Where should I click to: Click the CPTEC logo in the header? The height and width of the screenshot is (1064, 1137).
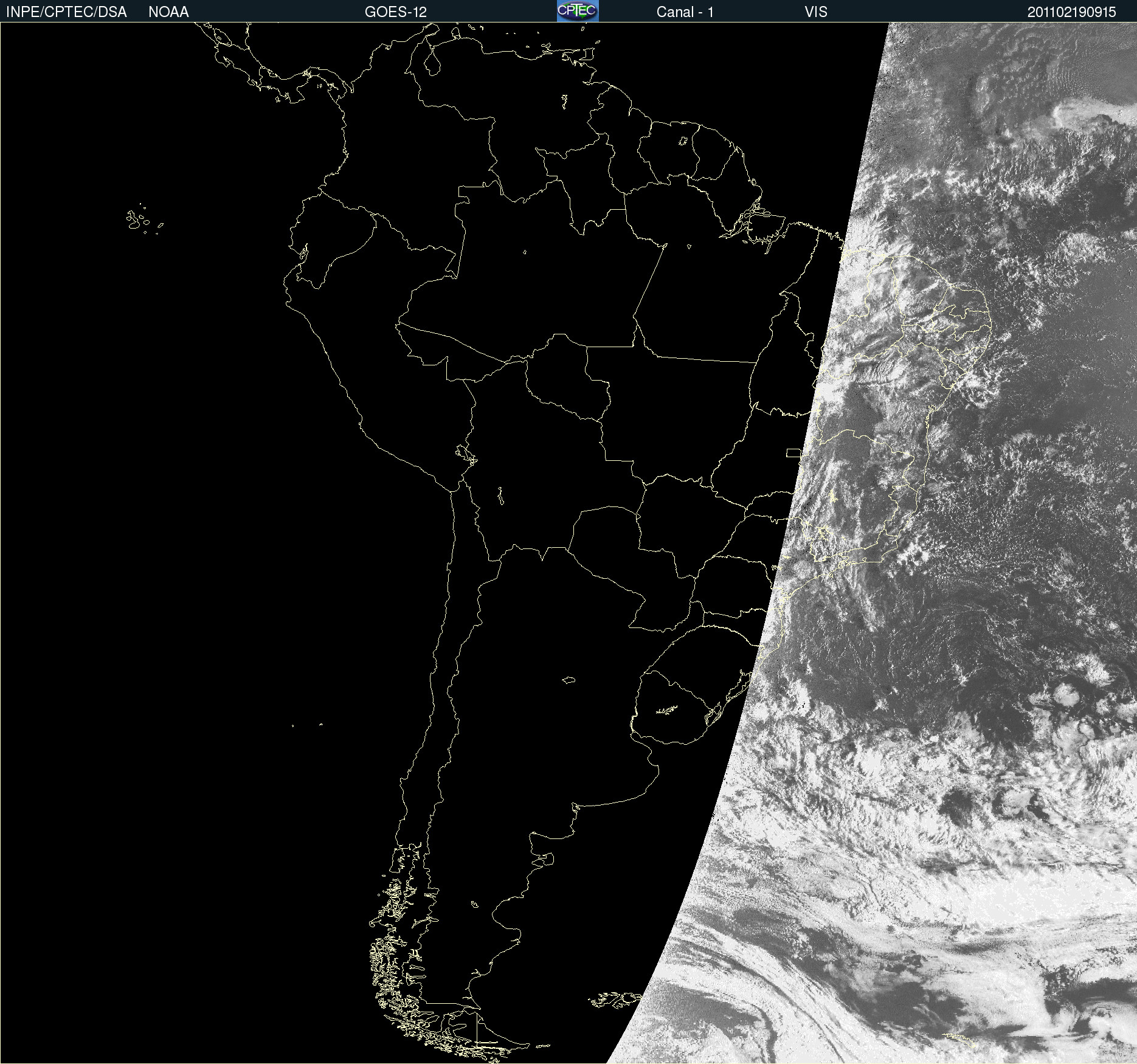(x=578, y=11)
